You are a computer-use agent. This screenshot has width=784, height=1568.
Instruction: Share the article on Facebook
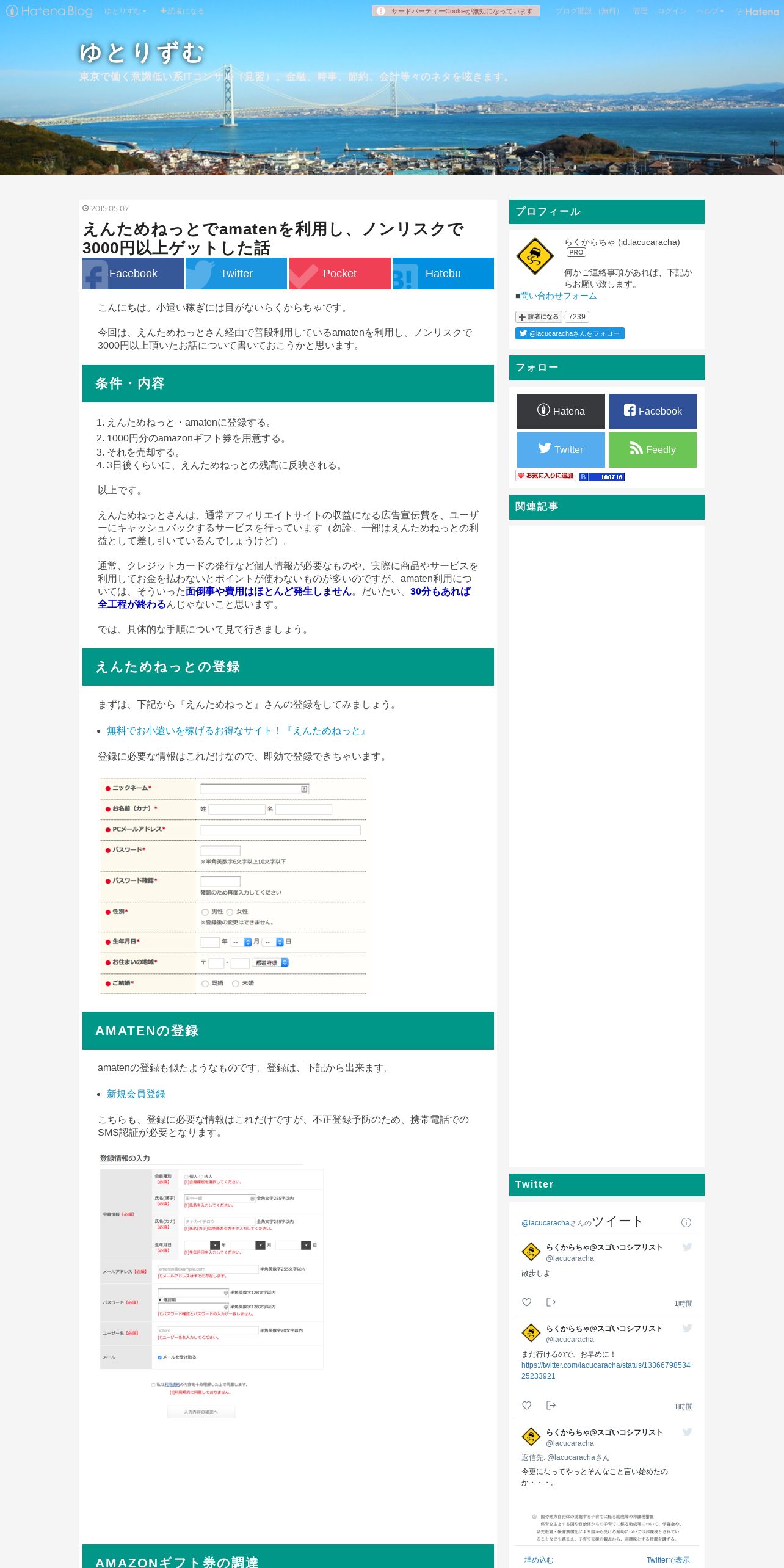click(x=133, y=274)
